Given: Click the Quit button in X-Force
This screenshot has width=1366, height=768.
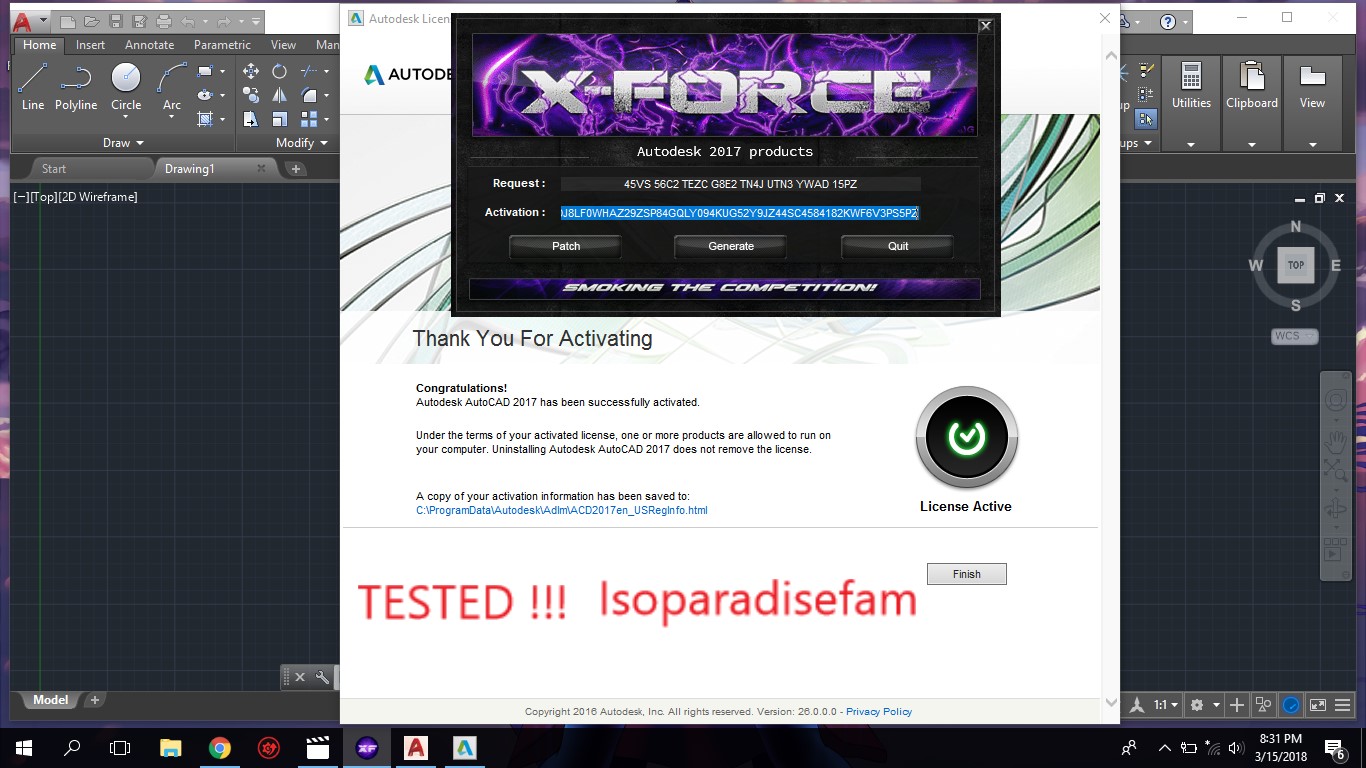Looking at the screenshot, I should tap(898, 246).
